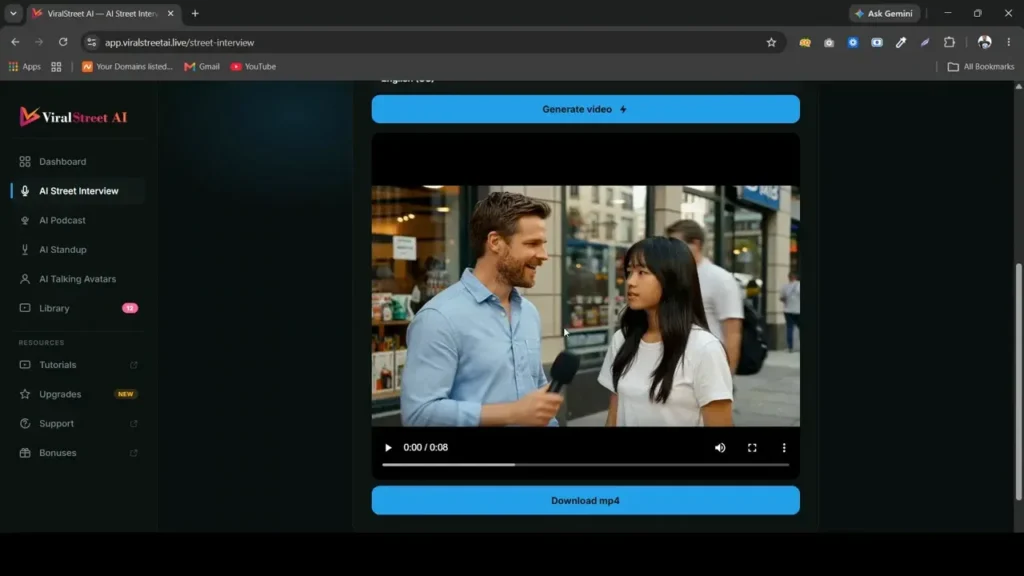This screenshot has width=1024, height=576.
Task: View site information icon in address bar
Action: pos(91,42)
